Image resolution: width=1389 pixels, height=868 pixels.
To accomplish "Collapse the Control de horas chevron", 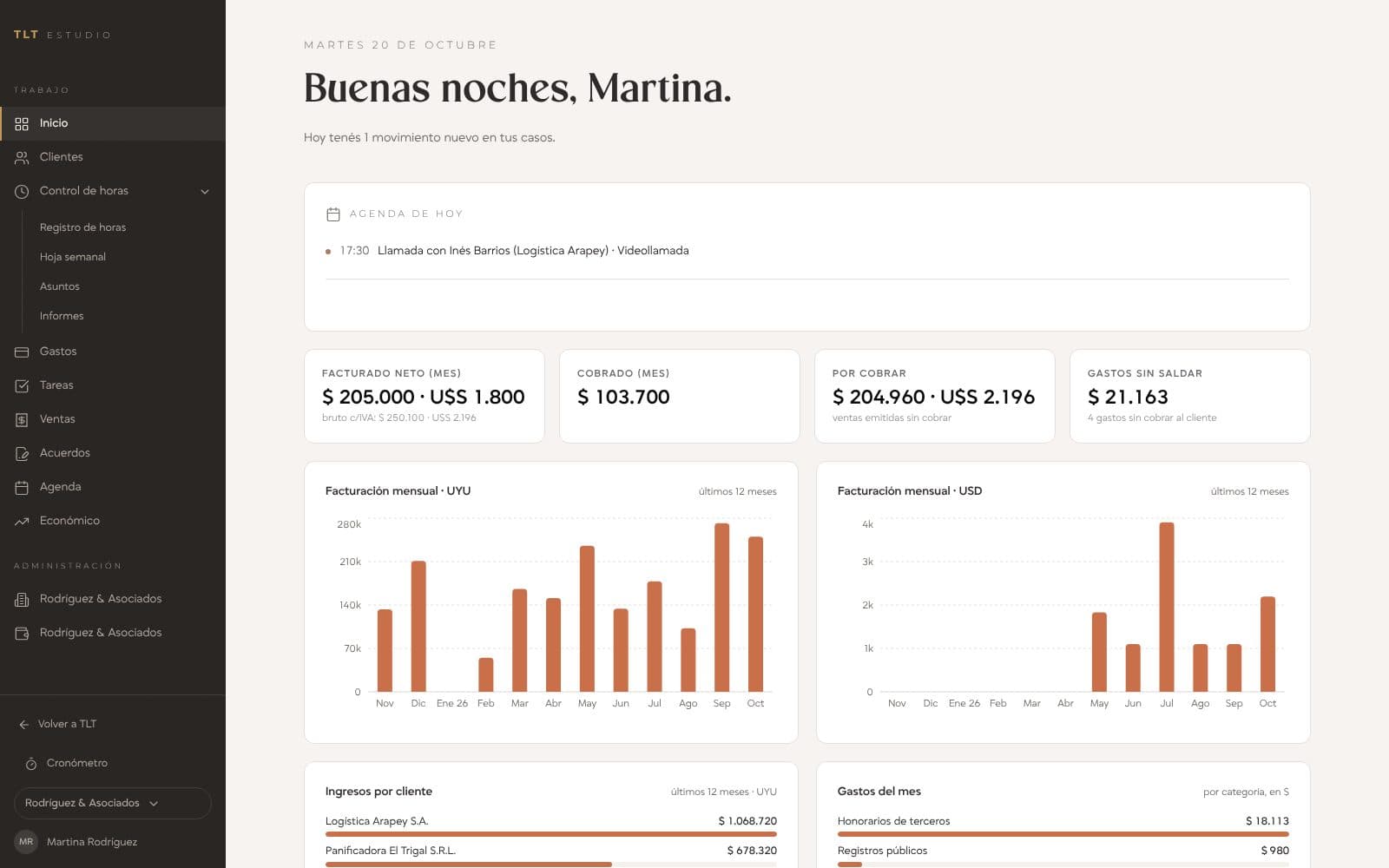I will pyautogui.click(x=205, y=191).
